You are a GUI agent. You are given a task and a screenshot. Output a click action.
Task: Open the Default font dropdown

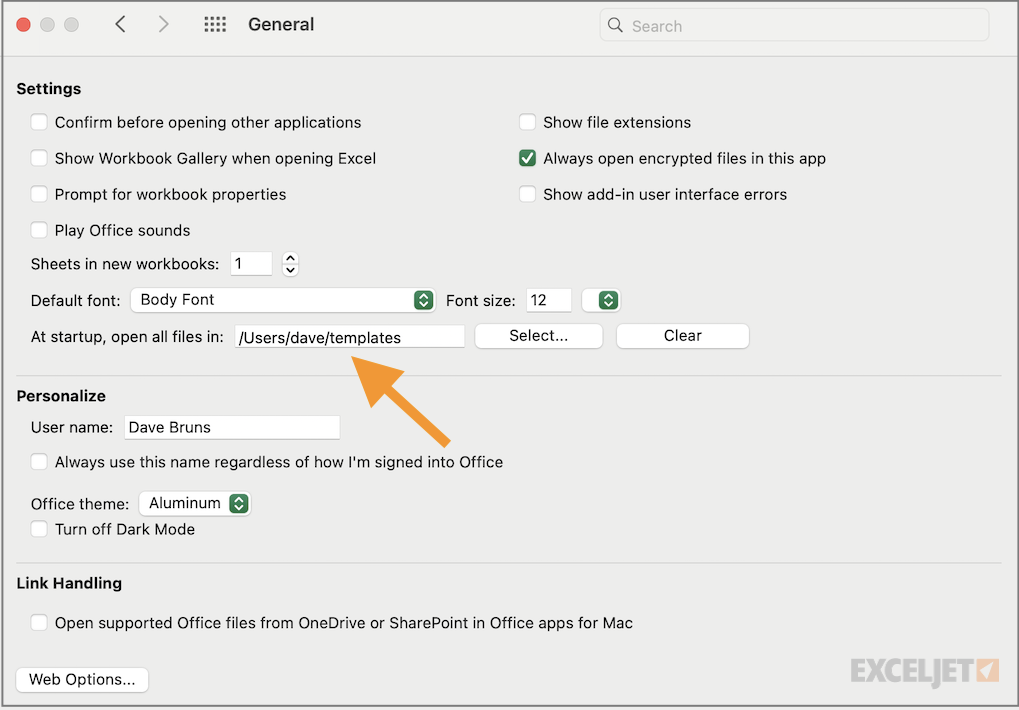point(283,300)
